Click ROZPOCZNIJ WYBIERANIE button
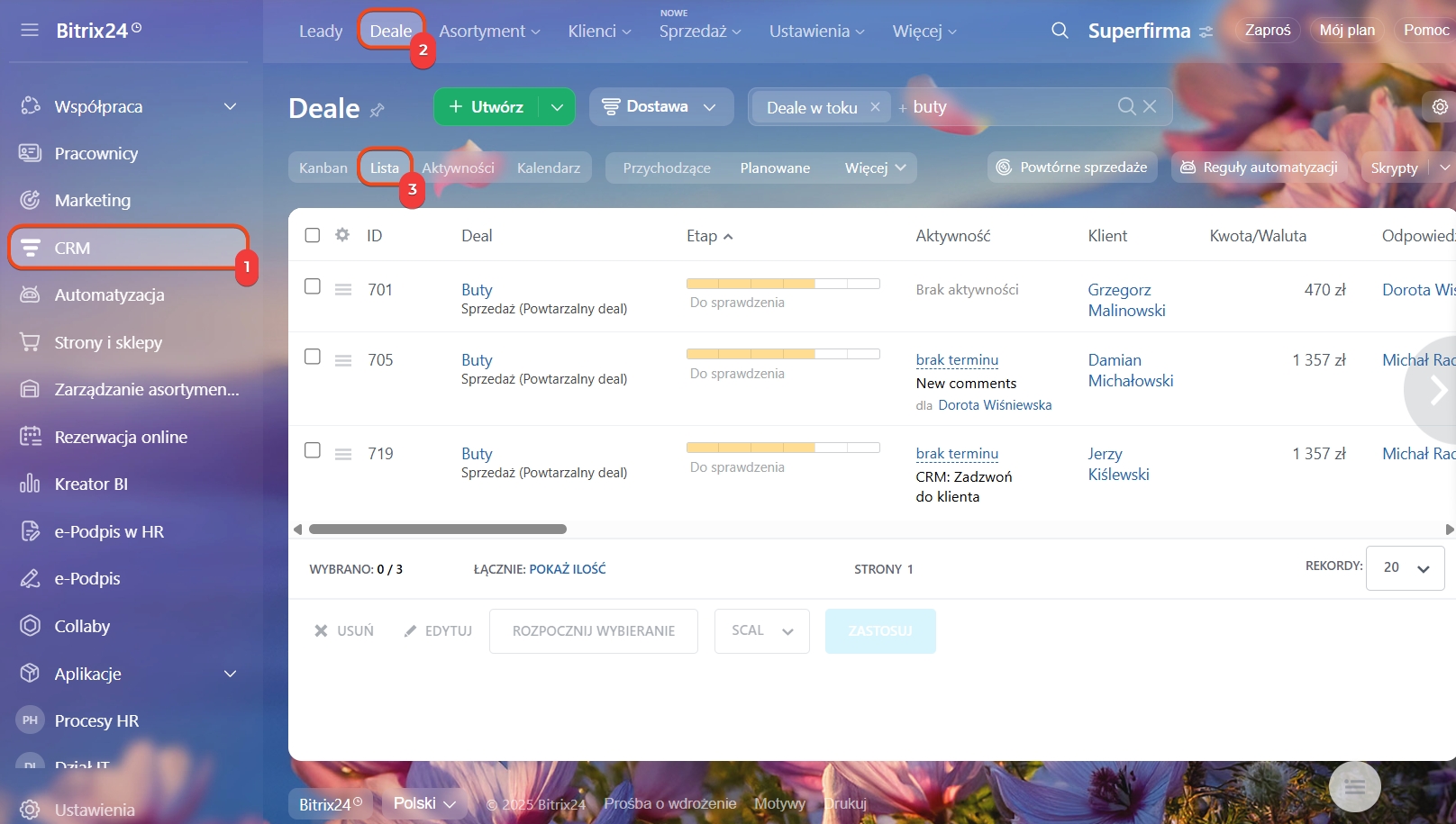Viewport: 1456px width, 824px height. (x=594, y=631)
